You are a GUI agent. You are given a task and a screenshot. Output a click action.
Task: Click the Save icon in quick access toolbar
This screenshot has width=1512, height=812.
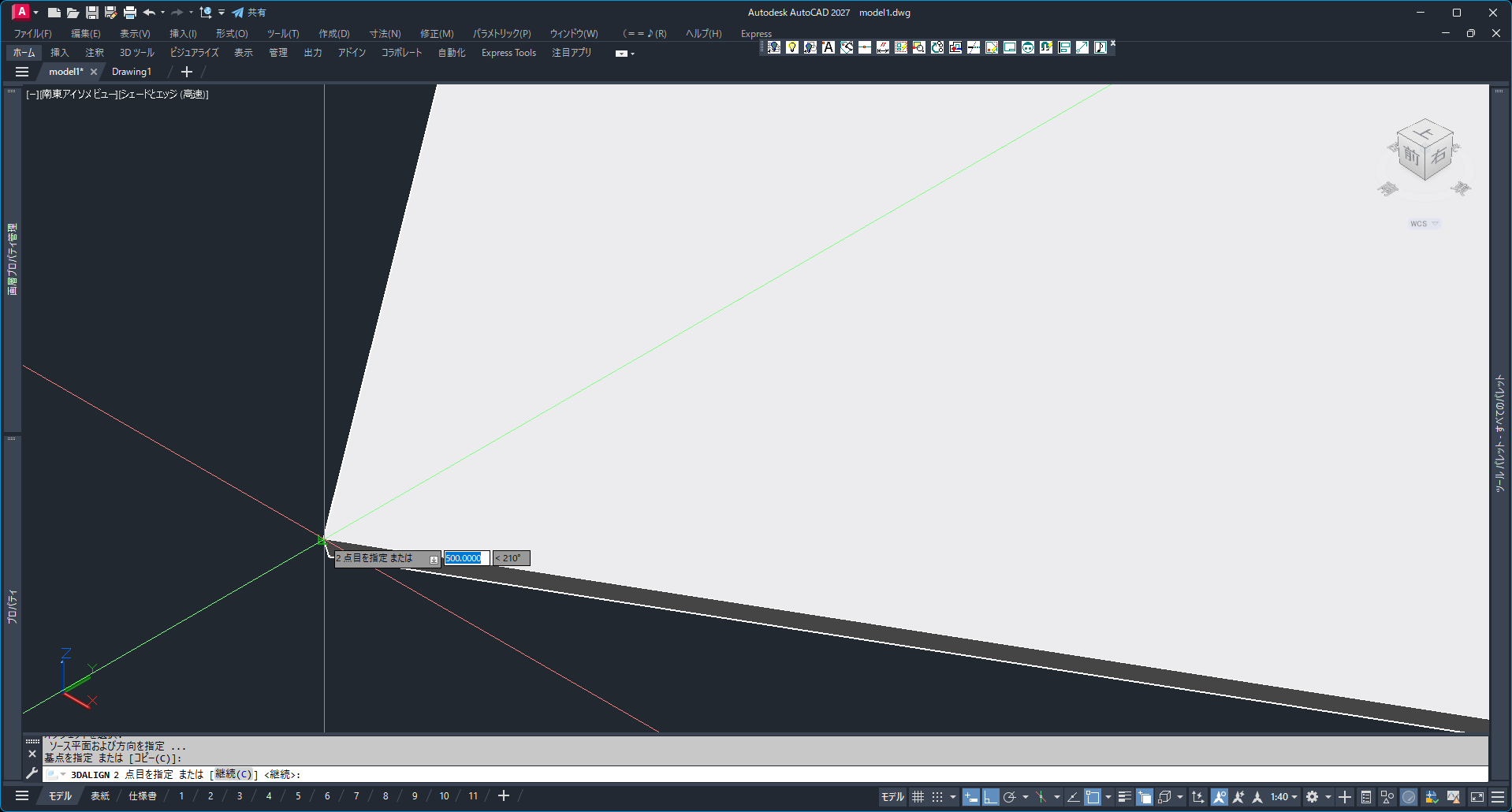click(92, 13)
